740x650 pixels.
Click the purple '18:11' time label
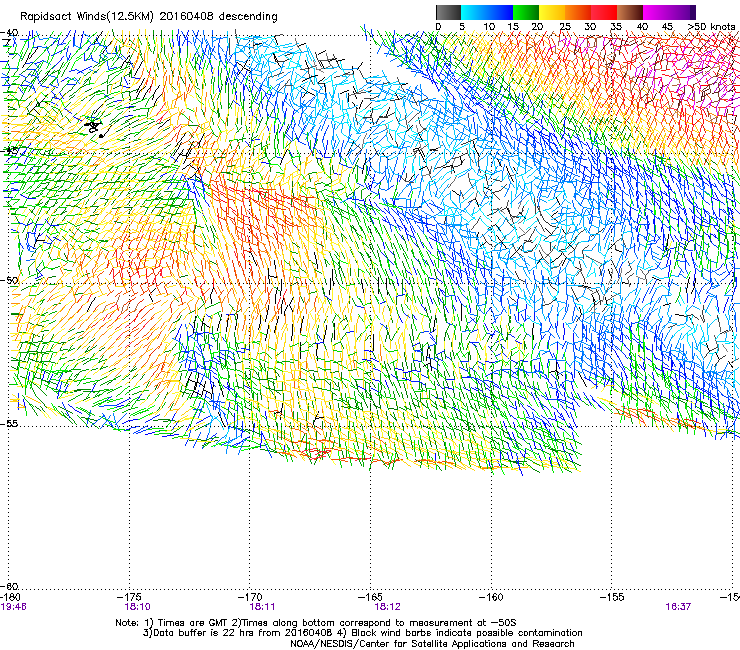(262, 607)
